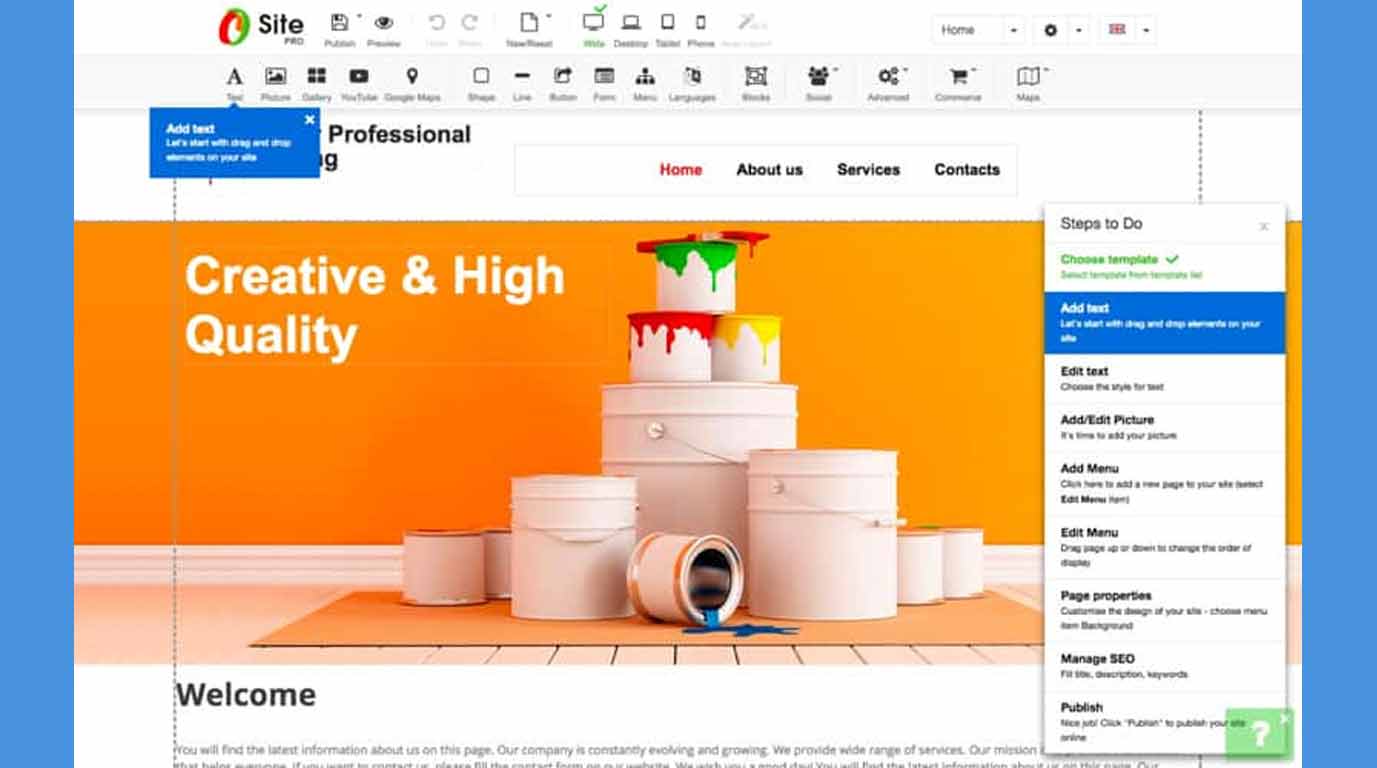Open the Maps elements dropdown
Screen dimensions: 1377x768
point(1028,83)
